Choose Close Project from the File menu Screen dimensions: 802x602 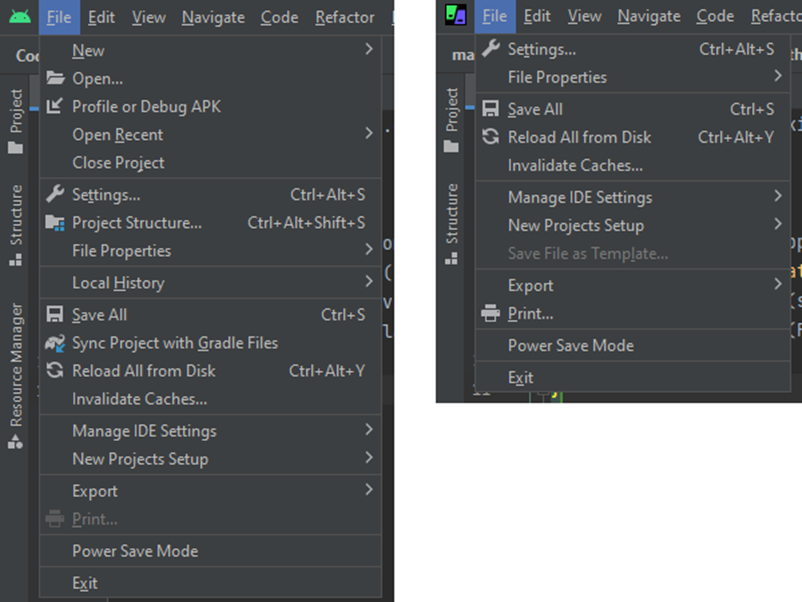[x=118, y=163]
